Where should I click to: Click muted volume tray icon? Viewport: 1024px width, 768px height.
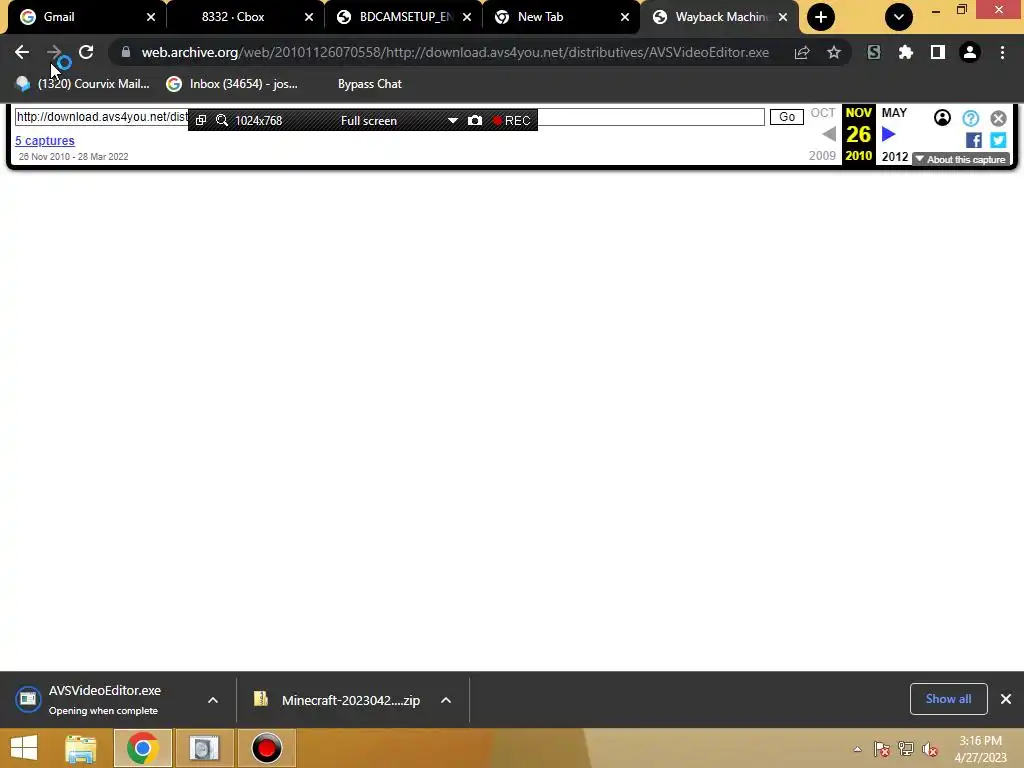(930, 749)
